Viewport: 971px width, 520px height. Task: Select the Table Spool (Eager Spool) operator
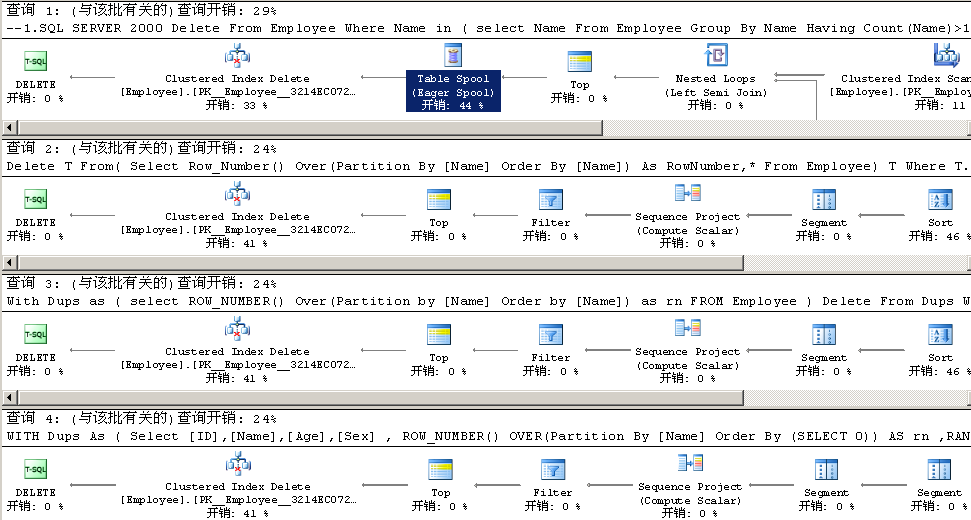click(454, 56)
